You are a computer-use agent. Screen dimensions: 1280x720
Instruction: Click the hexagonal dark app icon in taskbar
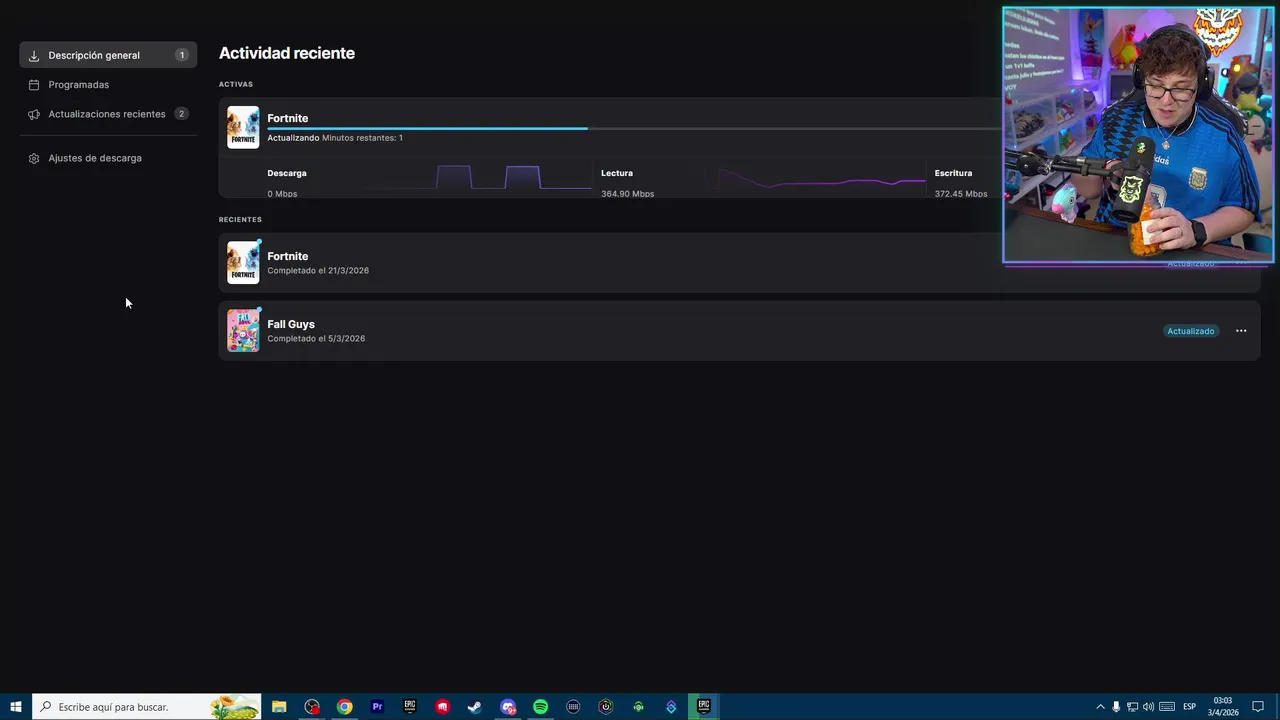coord(606,707)
